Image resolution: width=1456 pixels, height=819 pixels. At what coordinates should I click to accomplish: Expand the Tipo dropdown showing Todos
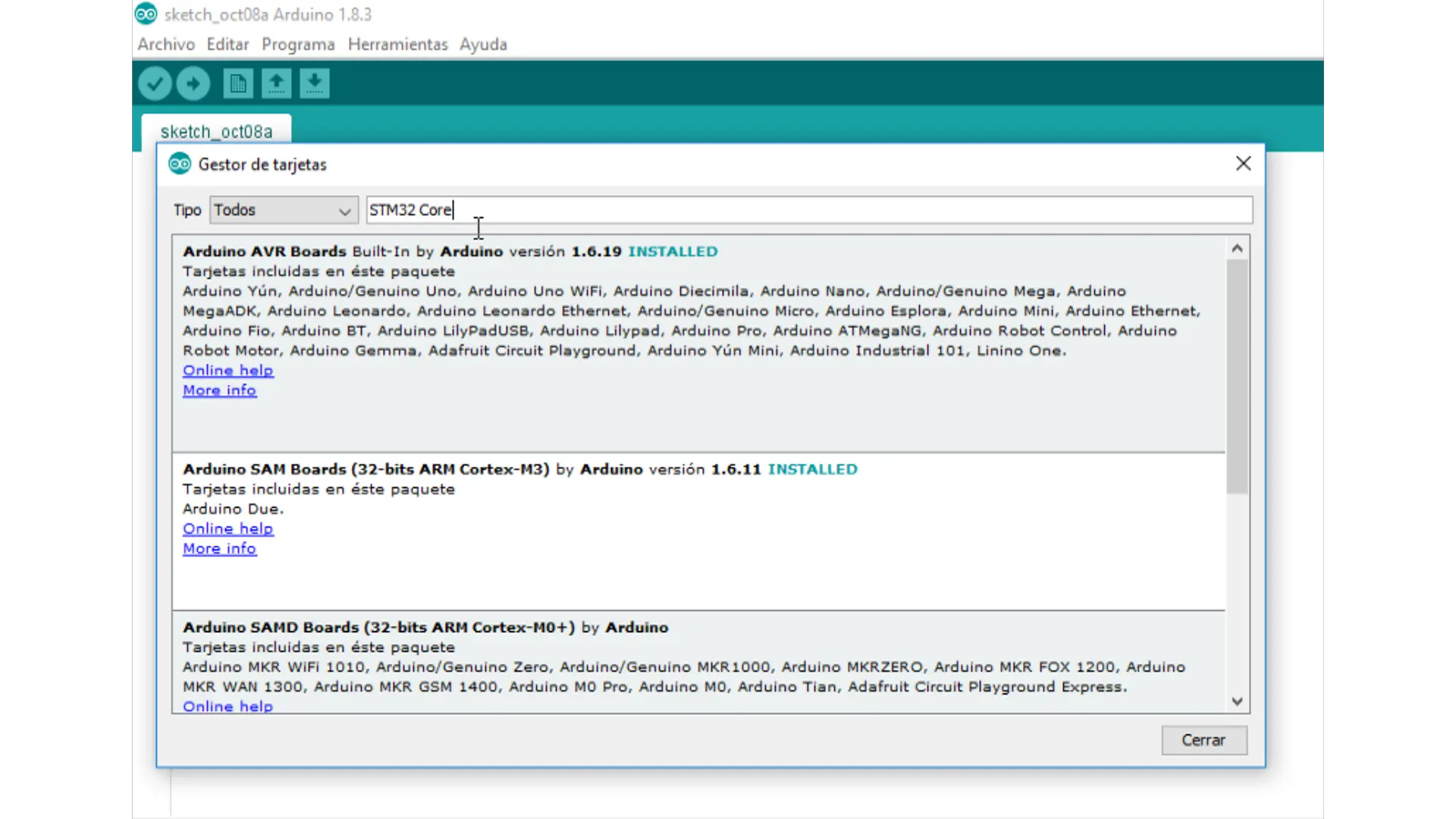284,210
